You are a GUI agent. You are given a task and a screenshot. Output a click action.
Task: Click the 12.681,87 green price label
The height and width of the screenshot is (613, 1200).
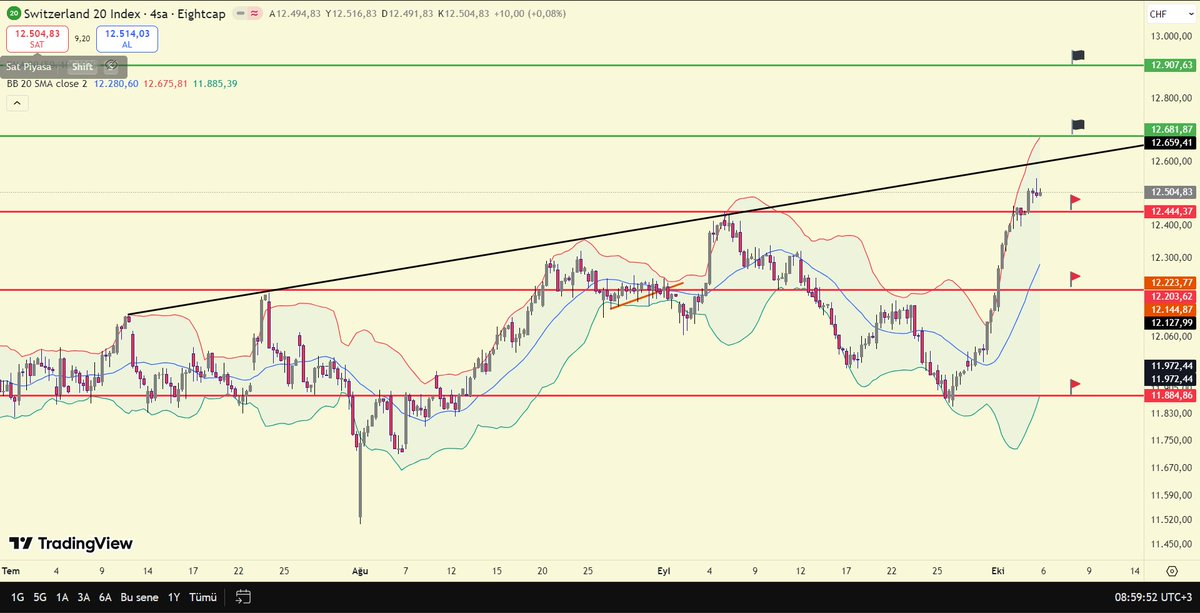click(x=1172, y=129)
